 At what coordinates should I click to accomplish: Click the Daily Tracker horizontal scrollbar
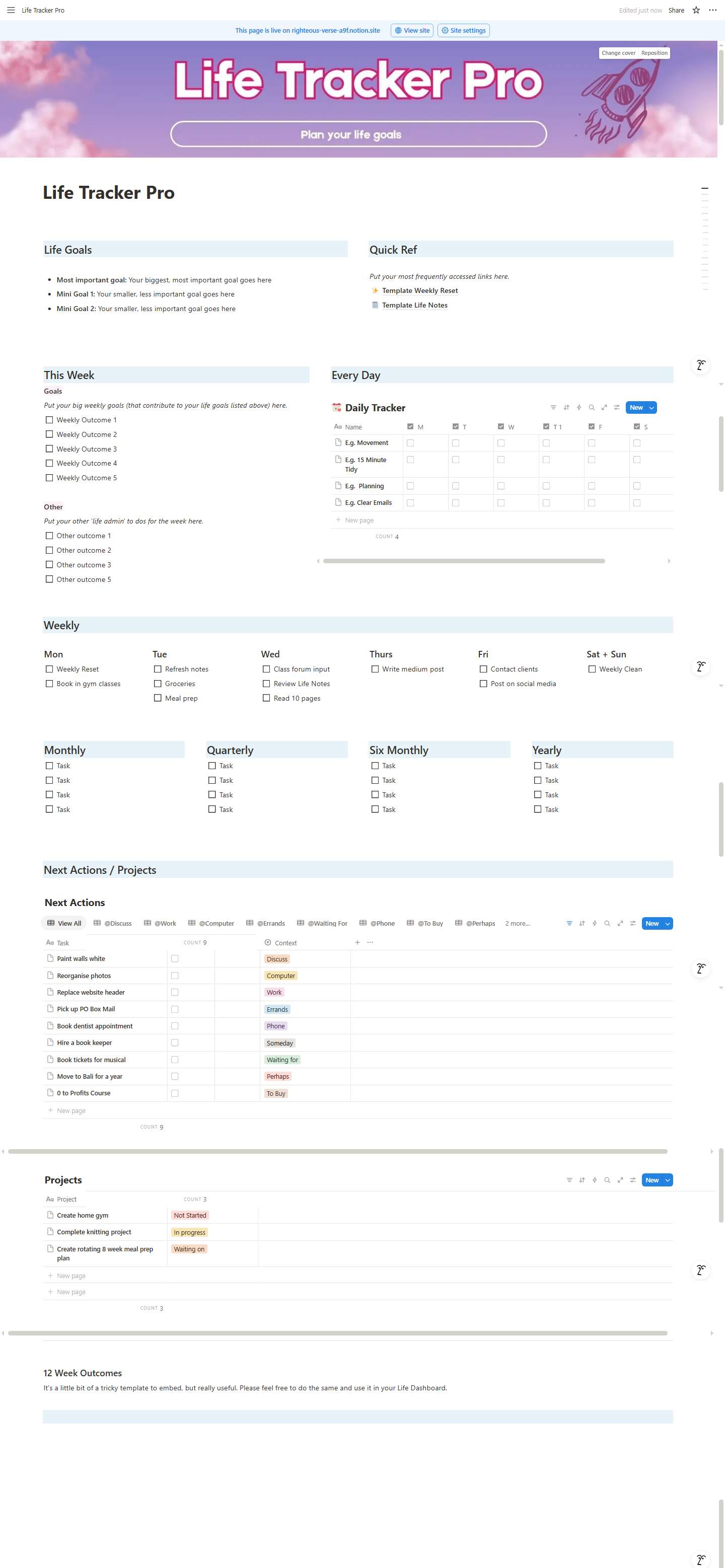(464, 561)
